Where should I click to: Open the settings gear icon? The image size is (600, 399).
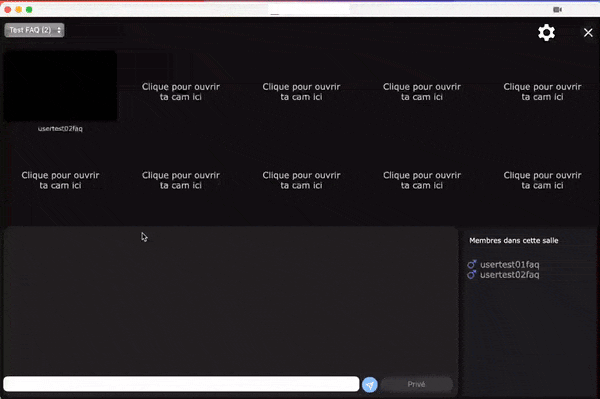click(546, 33)
